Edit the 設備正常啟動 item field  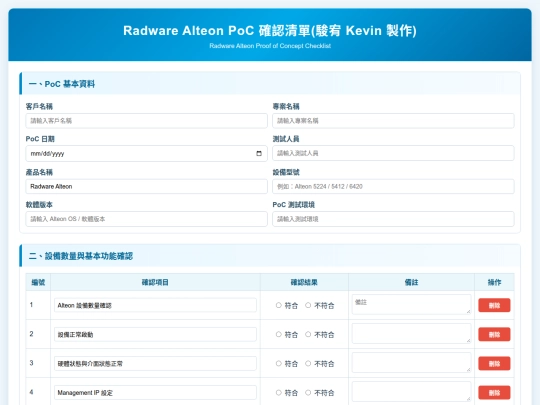point(155,334)
